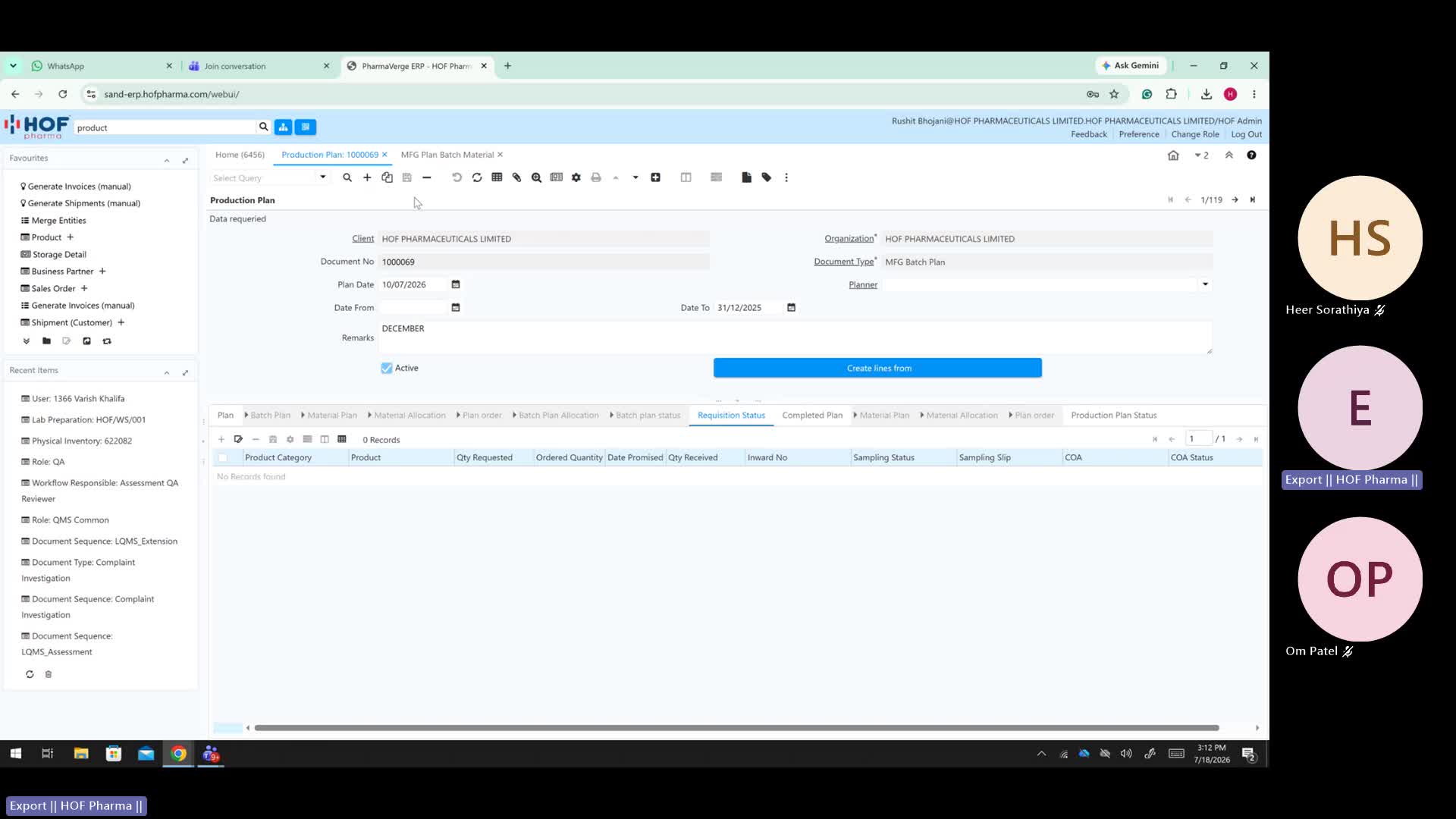
Task: Tick the select-all checkbox in grid header
Action: [222, 458]
